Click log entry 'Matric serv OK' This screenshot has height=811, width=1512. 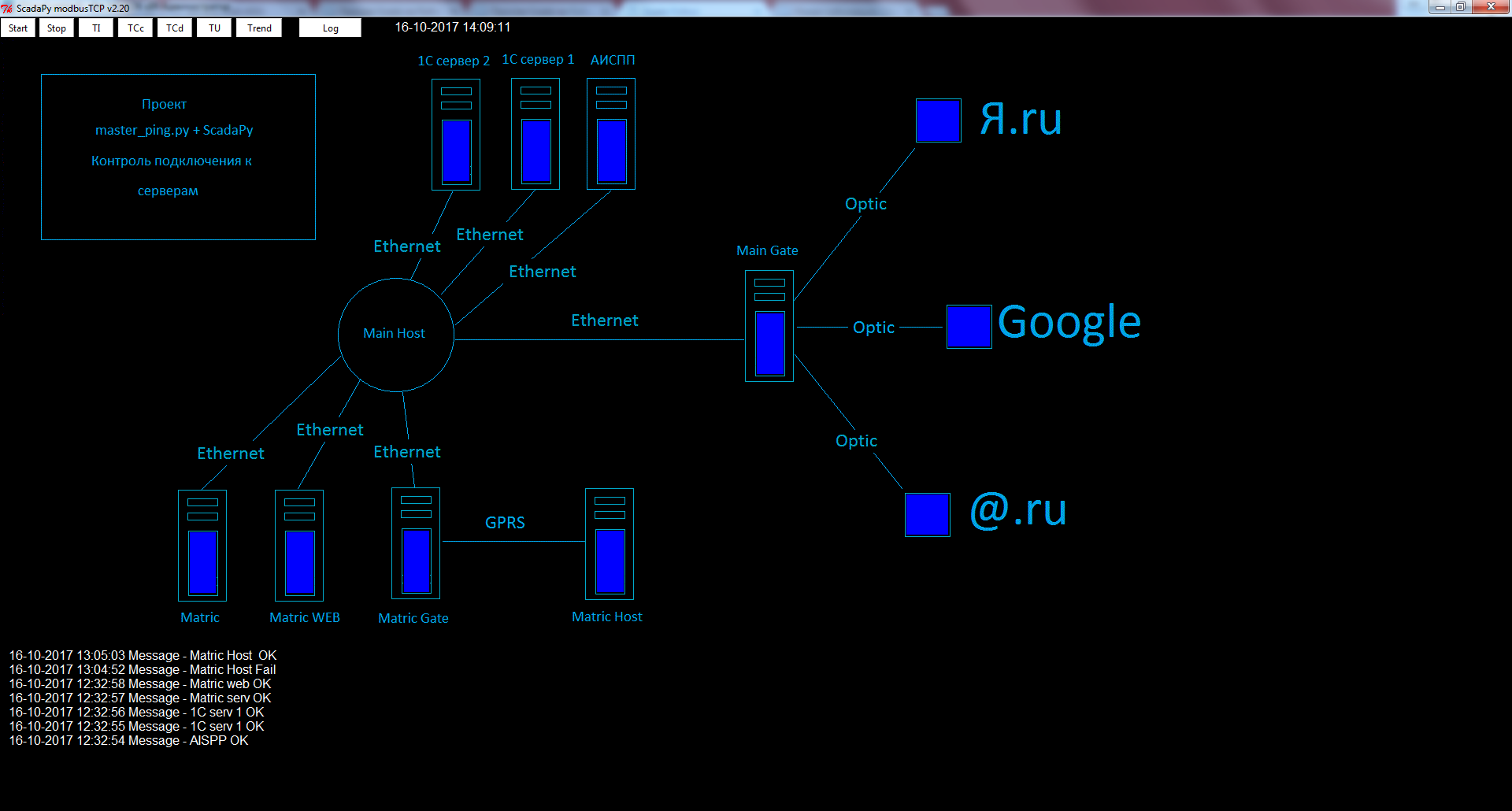140,698
